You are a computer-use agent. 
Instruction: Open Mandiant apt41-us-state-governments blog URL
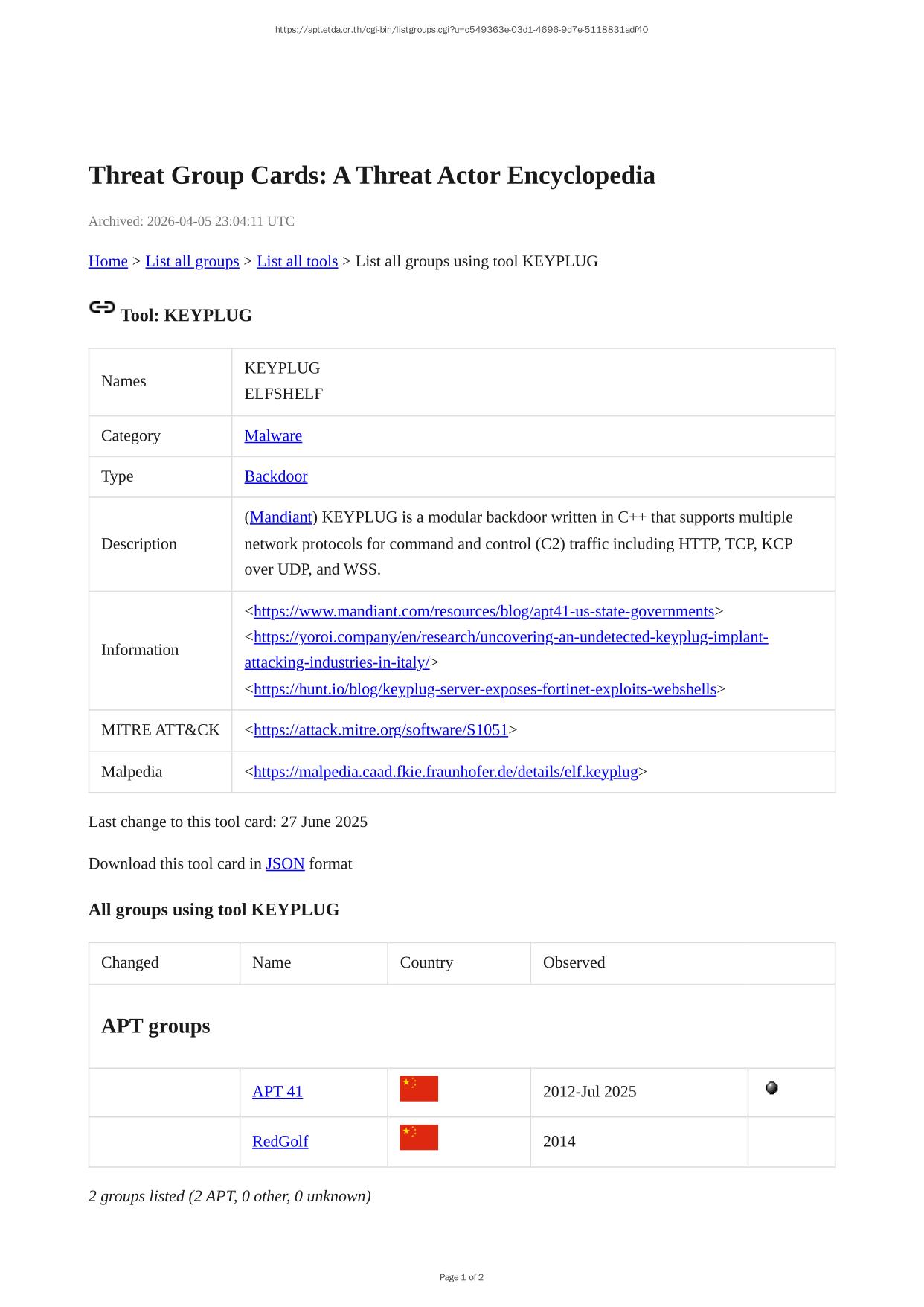484,611
